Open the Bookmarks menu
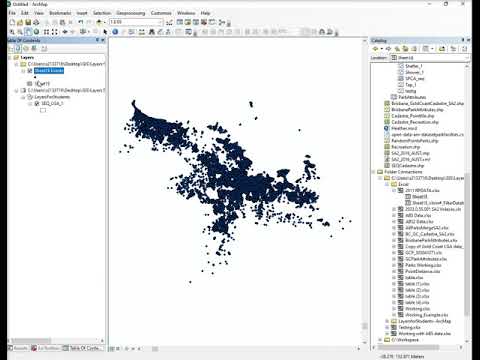480x360 pixels. [60, 13]
